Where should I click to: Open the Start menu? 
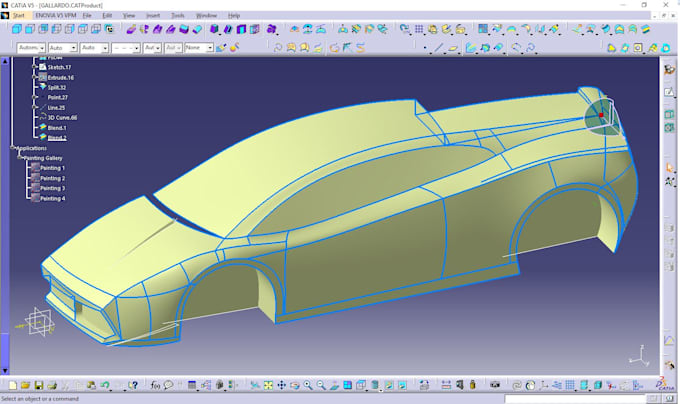coord(19,16)
